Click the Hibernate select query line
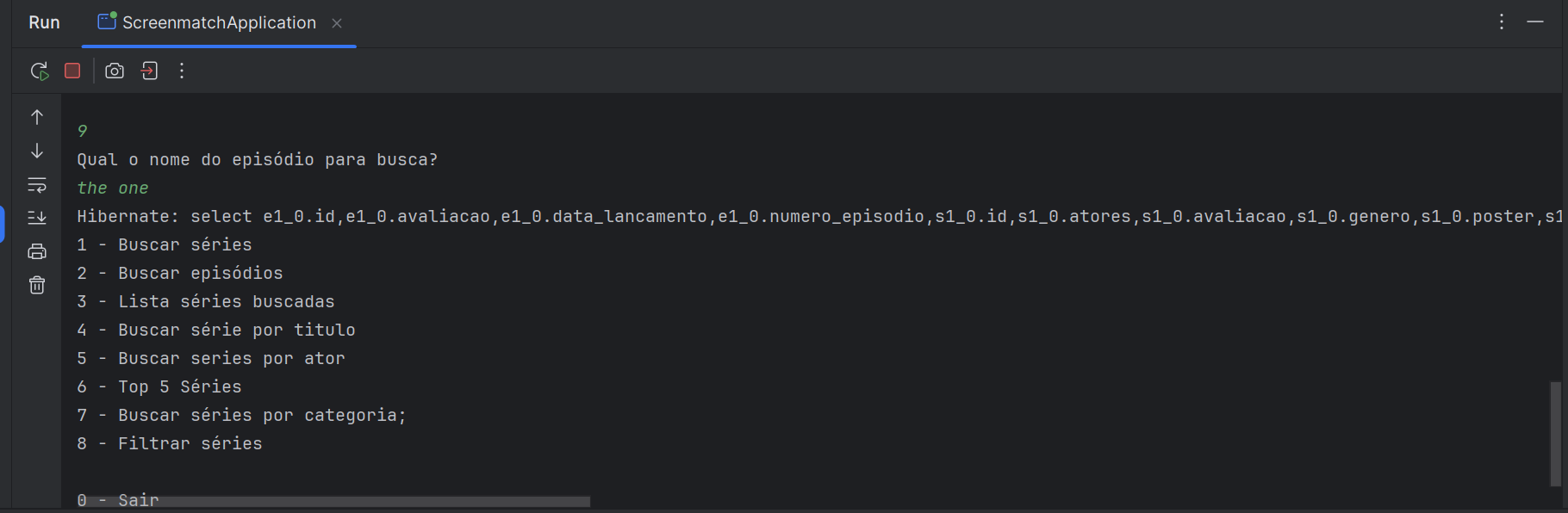This screenshot has height=513, width=1568. tap(818, 217)
